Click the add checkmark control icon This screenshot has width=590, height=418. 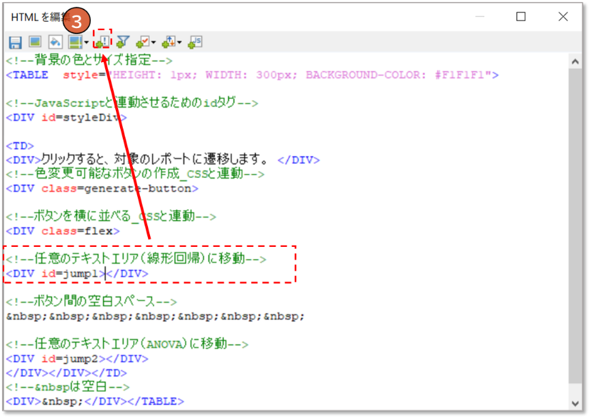pos(143,42)
